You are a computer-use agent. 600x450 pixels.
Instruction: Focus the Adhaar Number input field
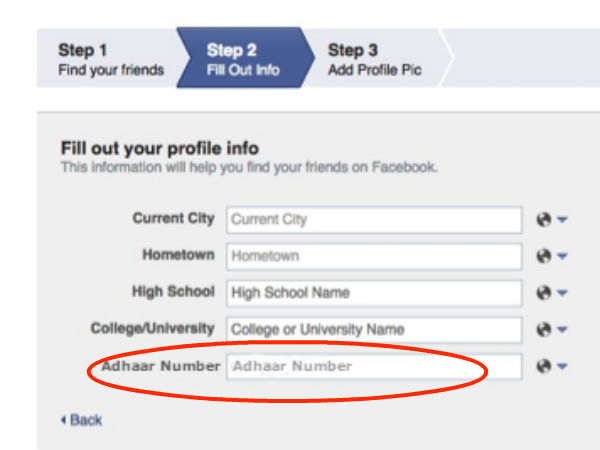(374, 367)
